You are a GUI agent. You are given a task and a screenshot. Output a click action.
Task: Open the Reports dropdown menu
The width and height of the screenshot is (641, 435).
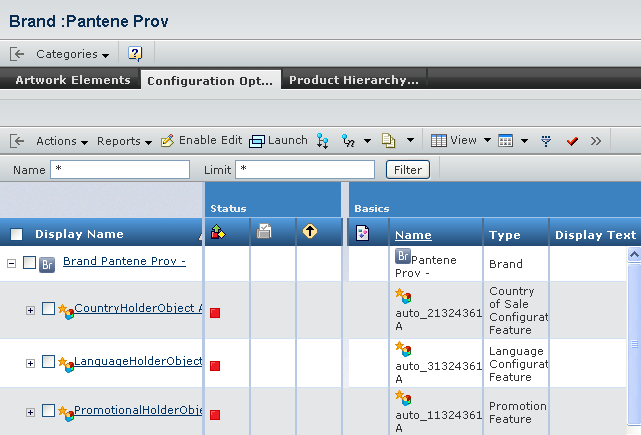click(x=124, y=141)
